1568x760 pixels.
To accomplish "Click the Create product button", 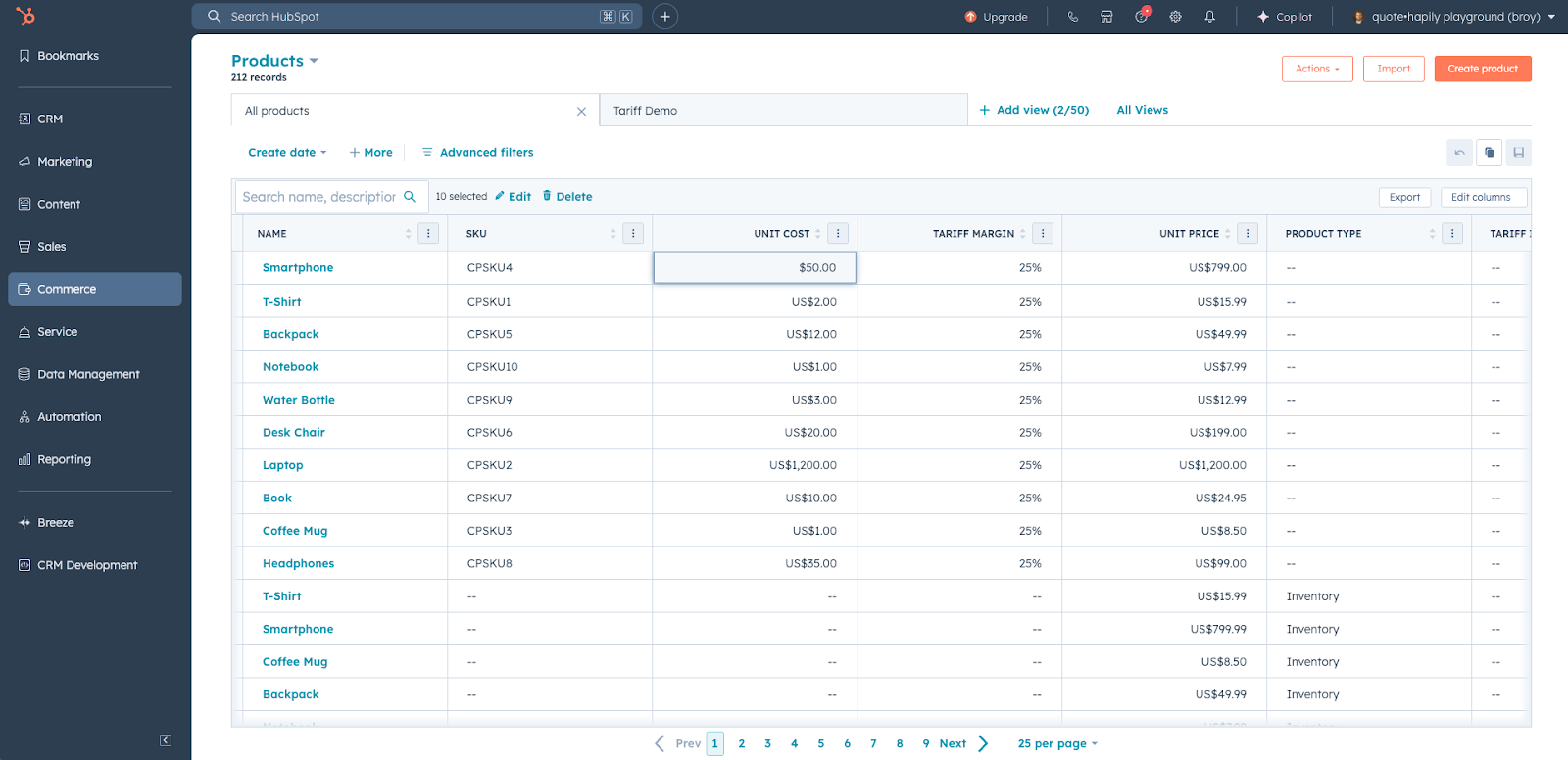I will pyautogui.click(x=1482, y=69).
